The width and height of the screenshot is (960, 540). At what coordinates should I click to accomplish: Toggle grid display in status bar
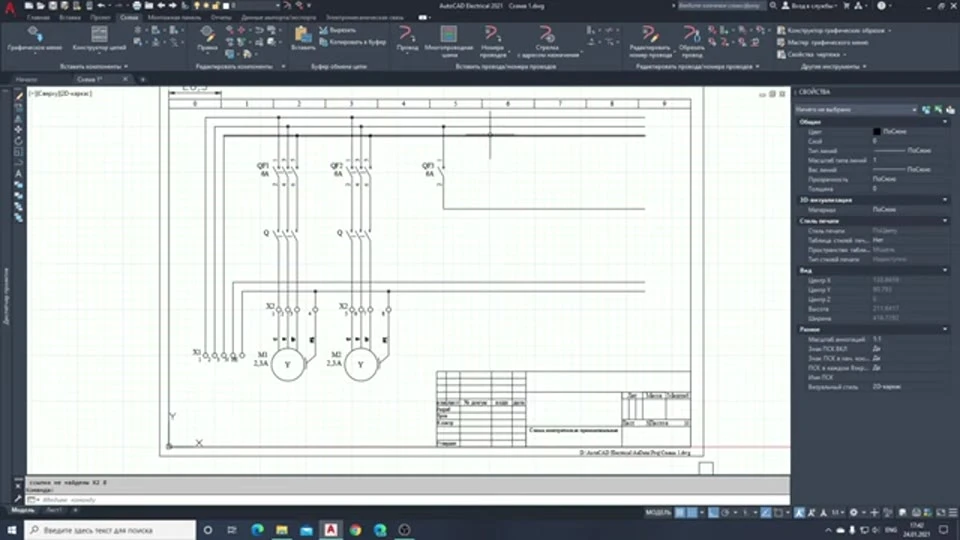tap(680, 512)
